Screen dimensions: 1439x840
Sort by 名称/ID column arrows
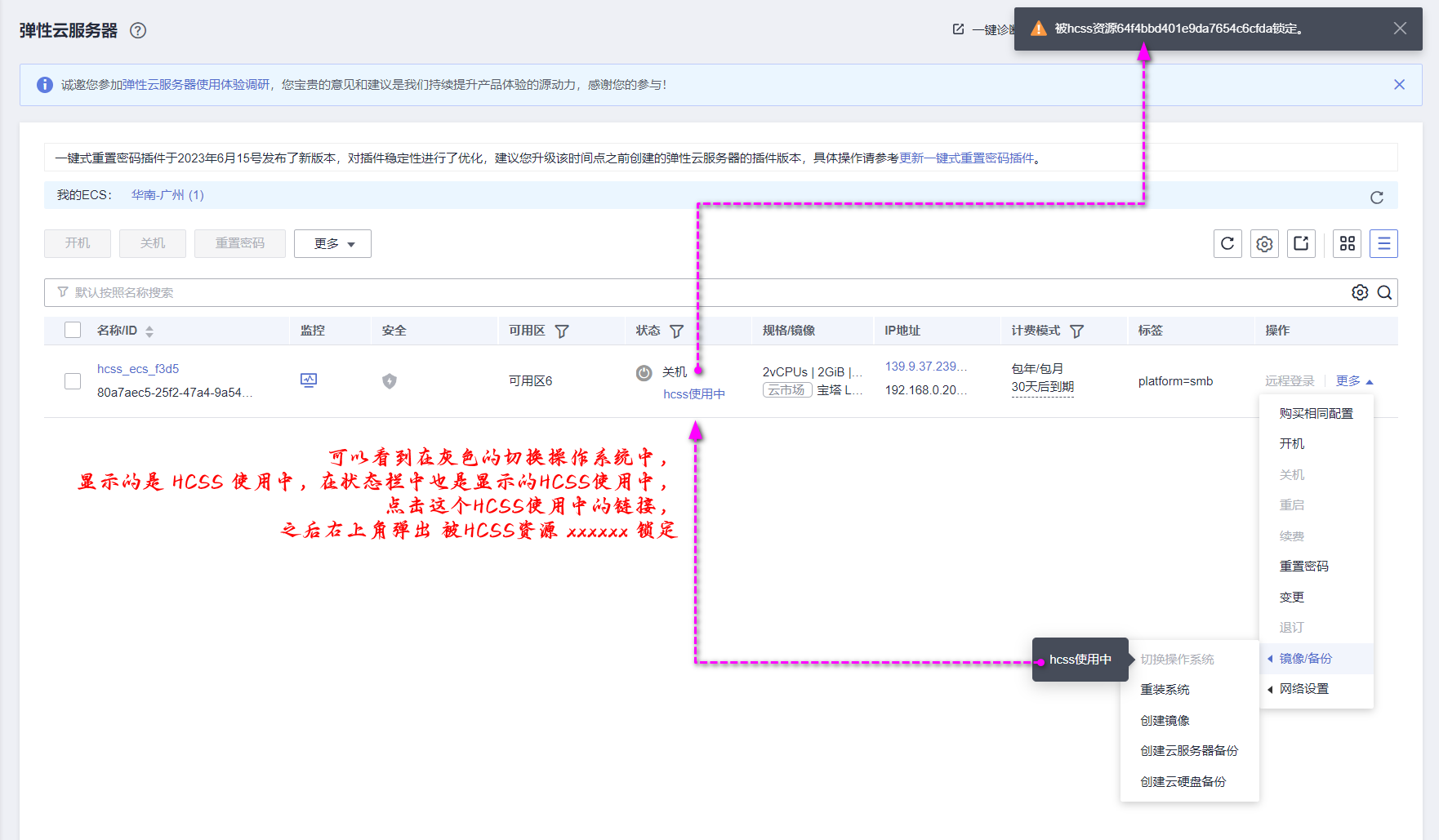[149, 331]
